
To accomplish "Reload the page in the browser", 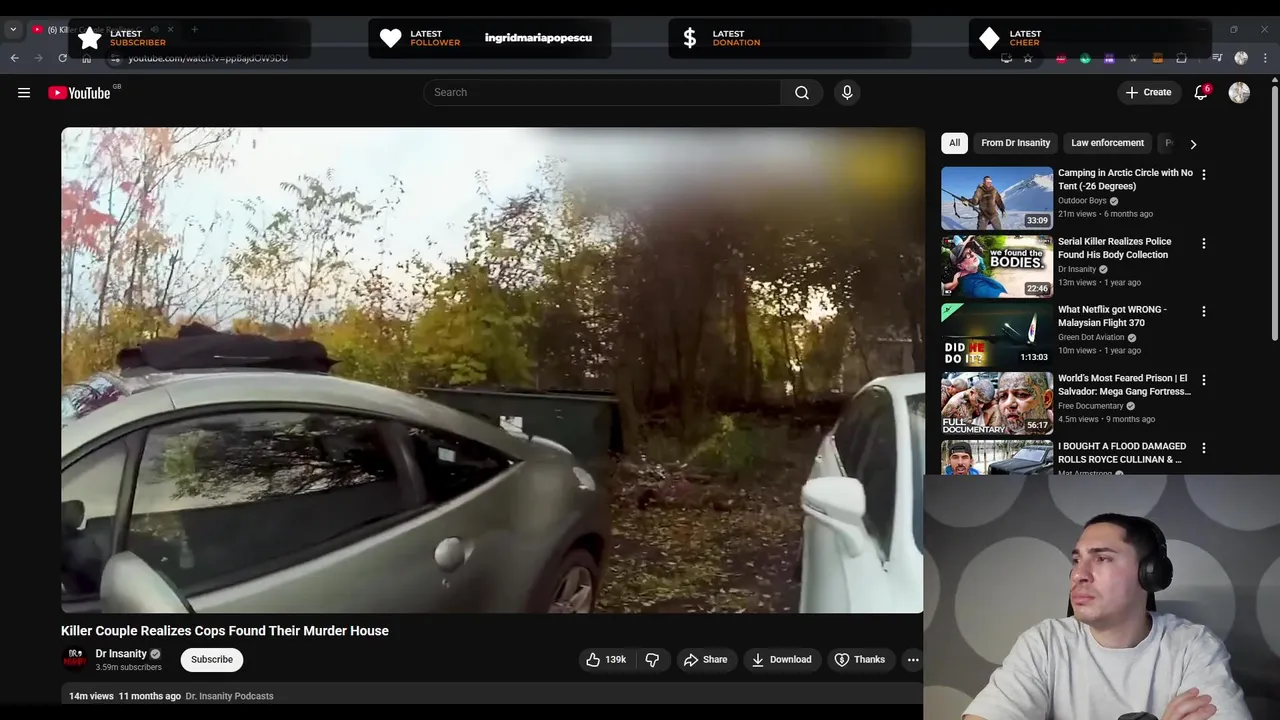I will pyautogui.click(x=62, y=58).
